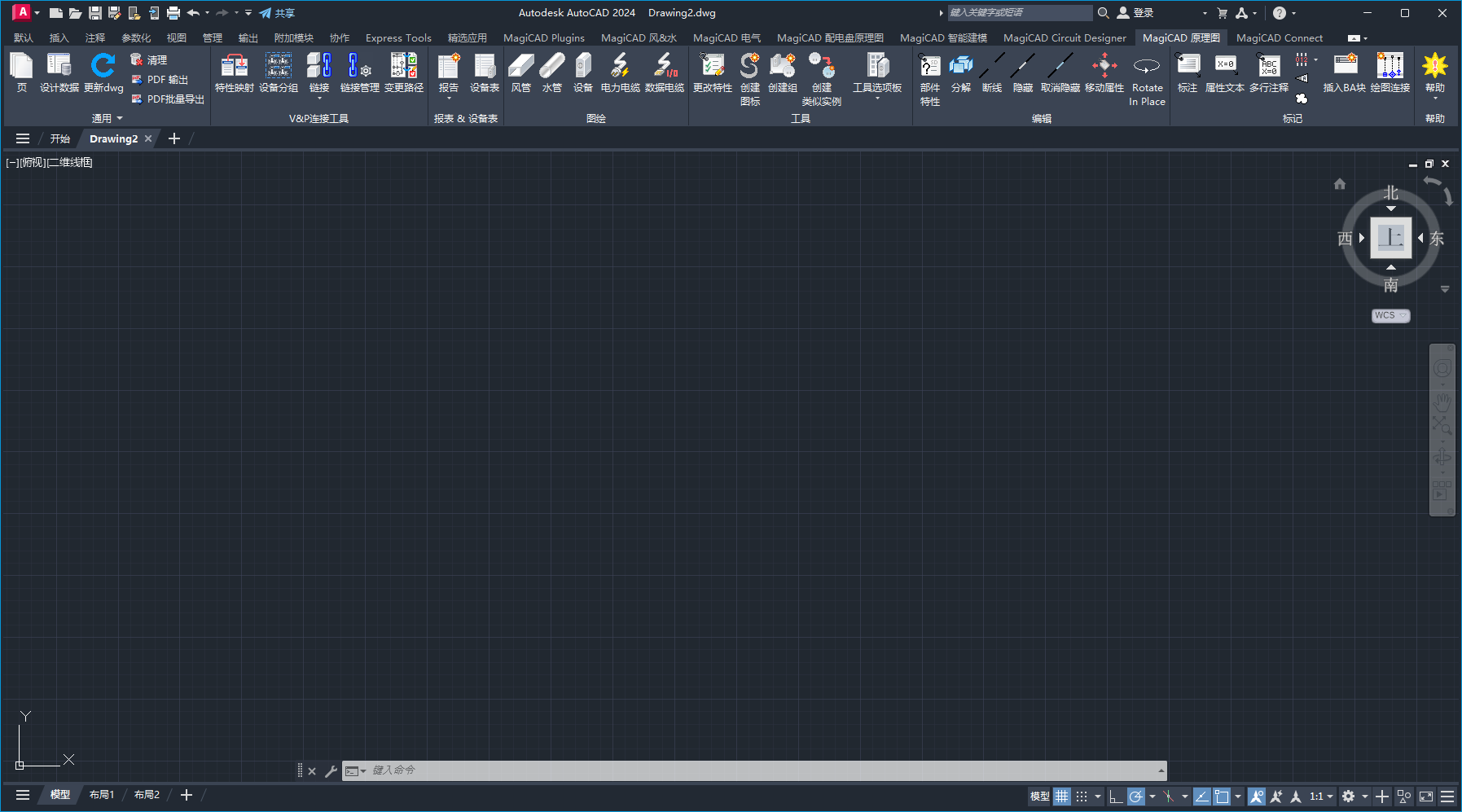1462x812 pixels.
Task: Toggle clean screen in status bar
Action: tap(1426, 797)
